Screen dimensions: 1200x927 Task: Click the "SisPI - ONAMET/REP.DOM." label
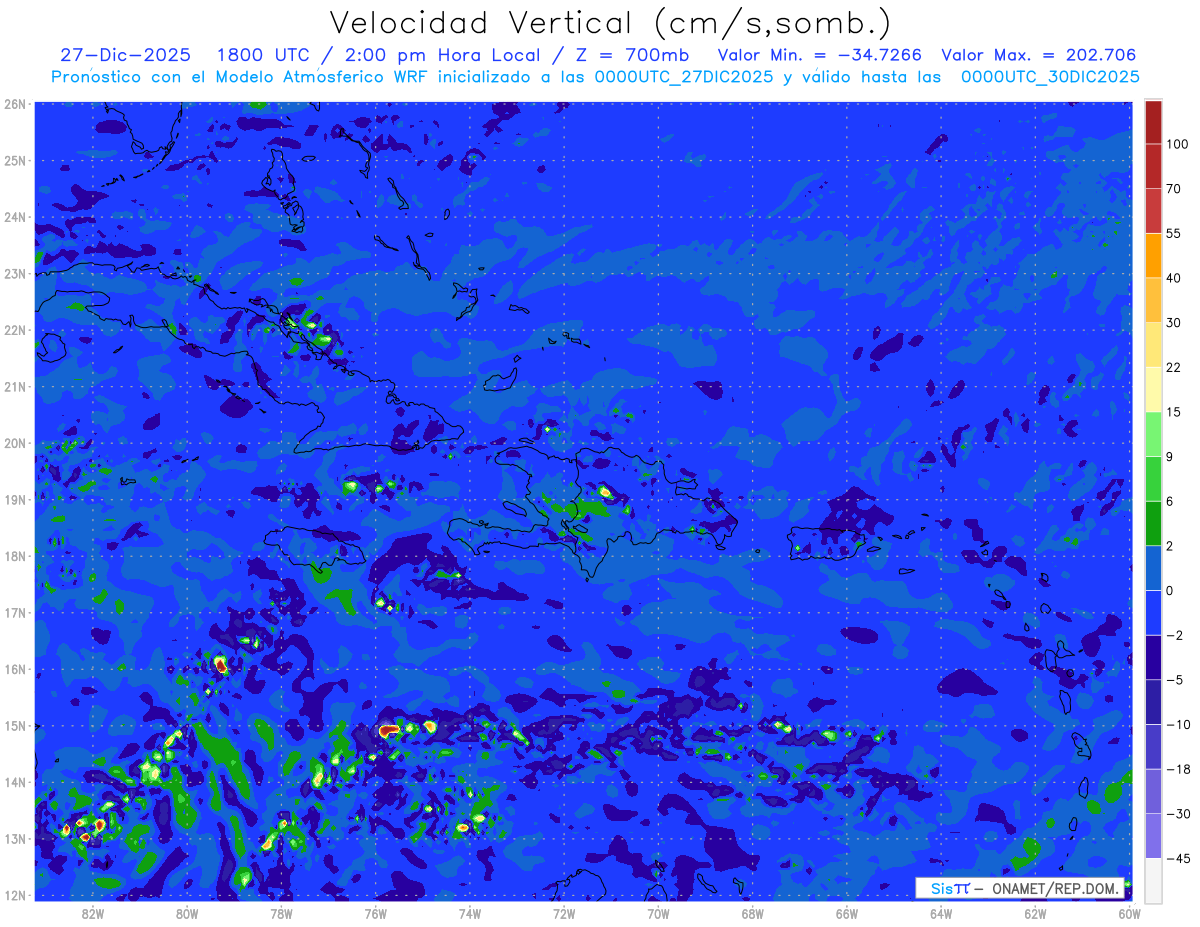(1020, 888)
